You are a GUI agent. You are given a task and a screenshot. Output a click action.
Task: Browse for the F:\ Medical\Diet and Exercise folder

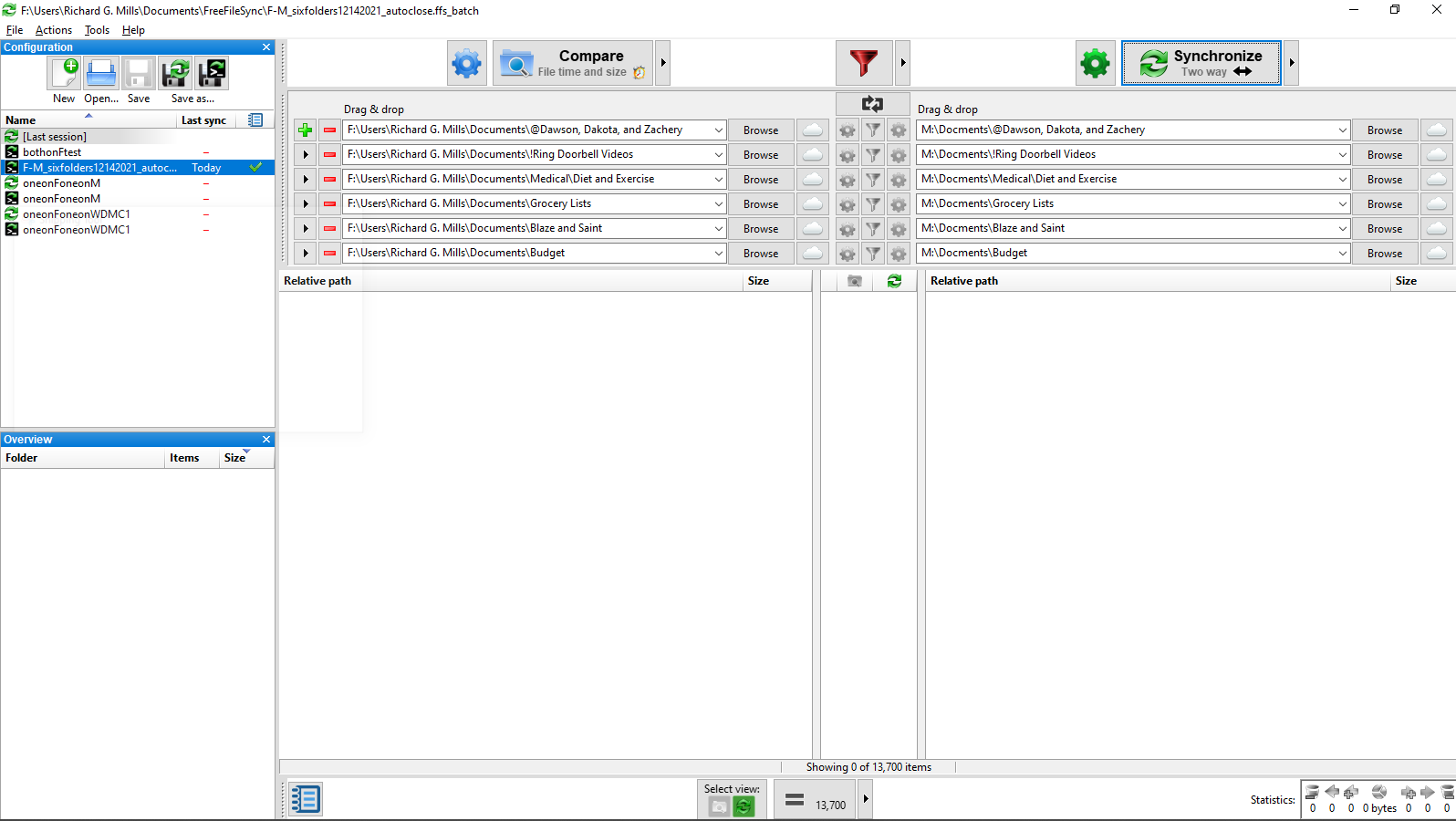[x=761, y=180]
